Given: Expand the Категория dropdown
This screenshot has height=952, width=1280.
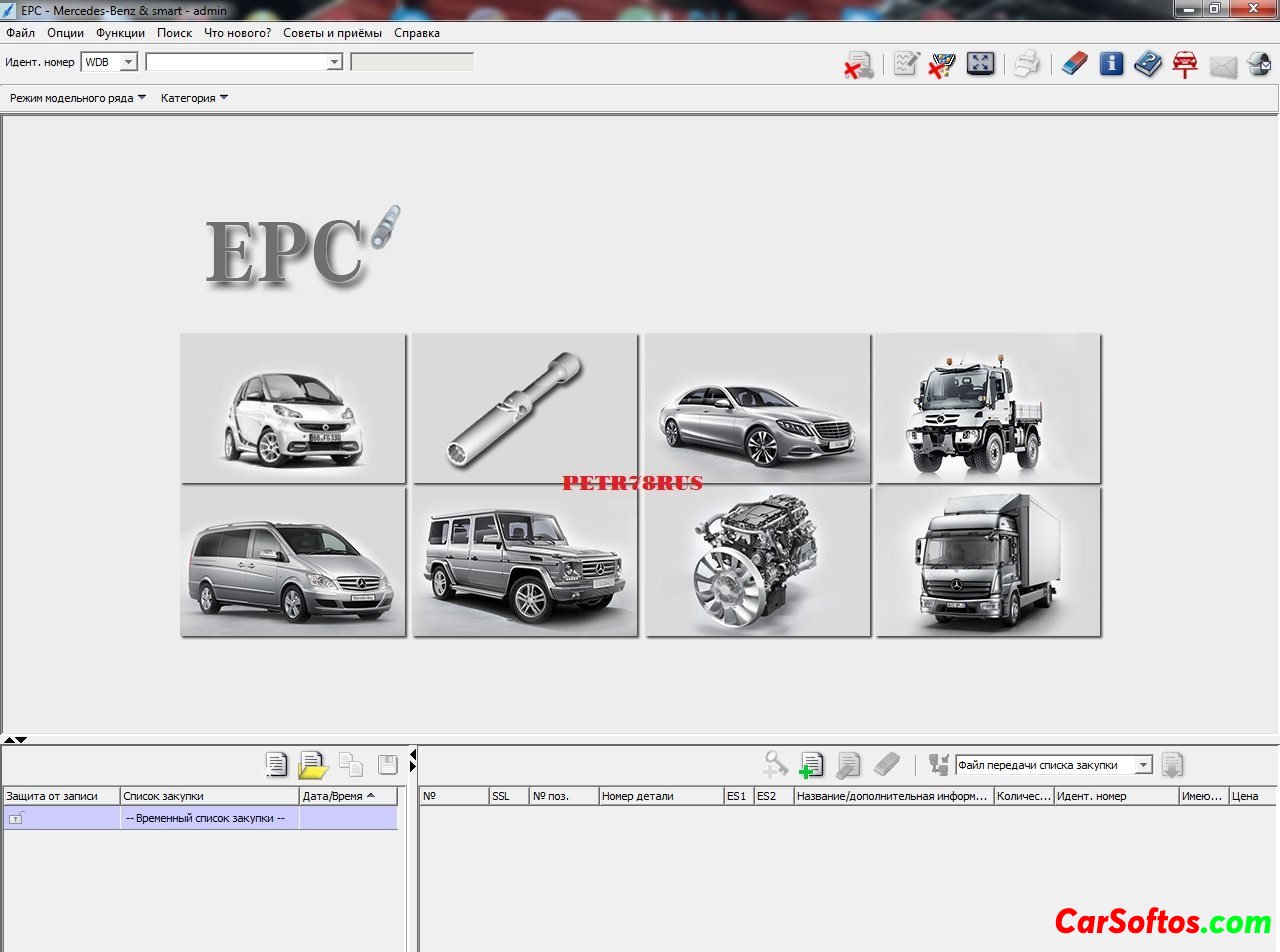Looking at the screenshot, I should pos(194,98).
